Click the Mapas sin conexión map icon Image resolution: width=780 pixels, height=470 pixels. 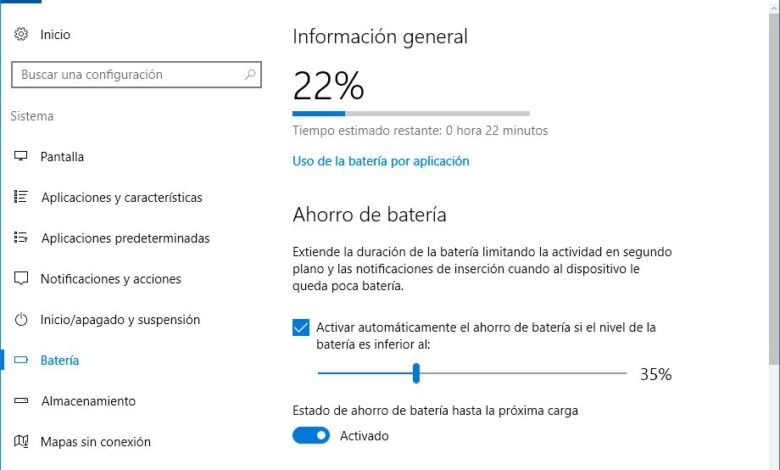click(20, 441)
